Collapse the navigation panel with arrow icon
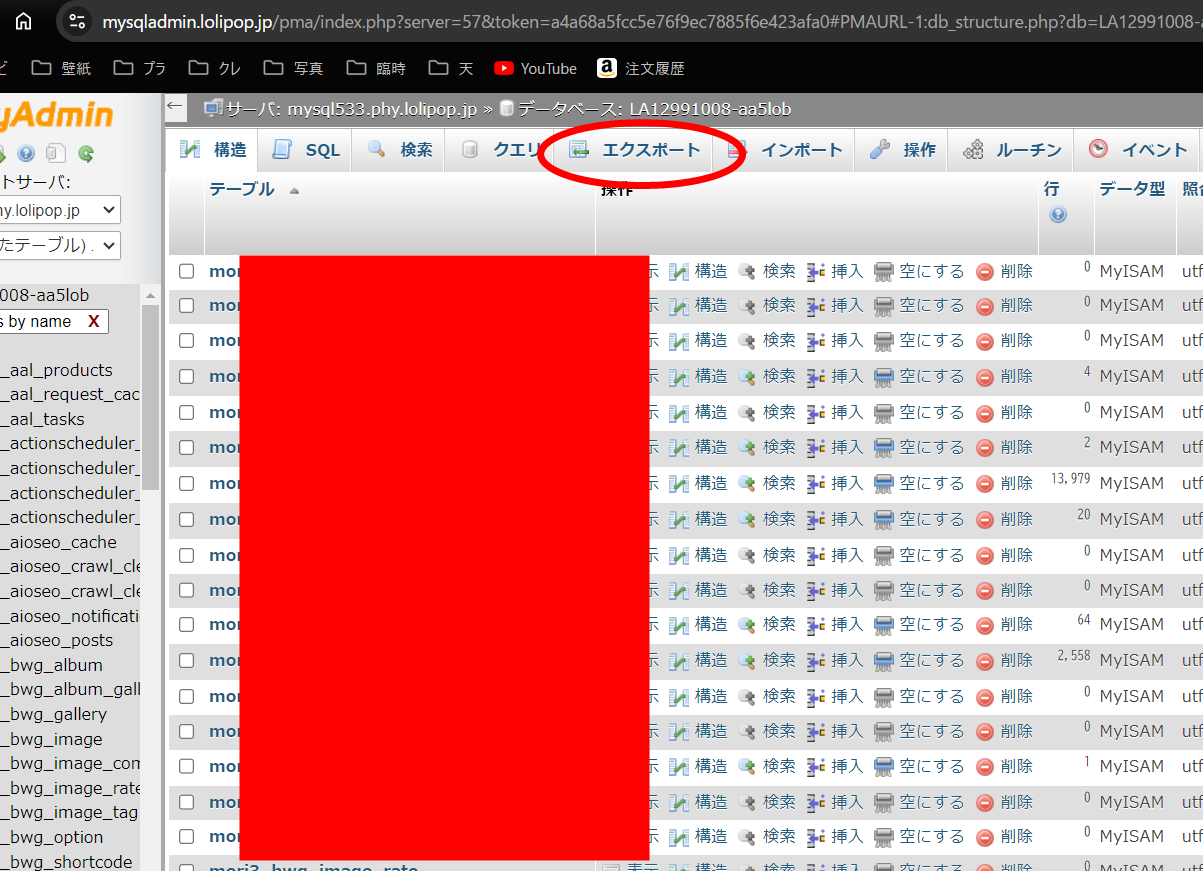The image size is (1203, 871). coord(175,107)
